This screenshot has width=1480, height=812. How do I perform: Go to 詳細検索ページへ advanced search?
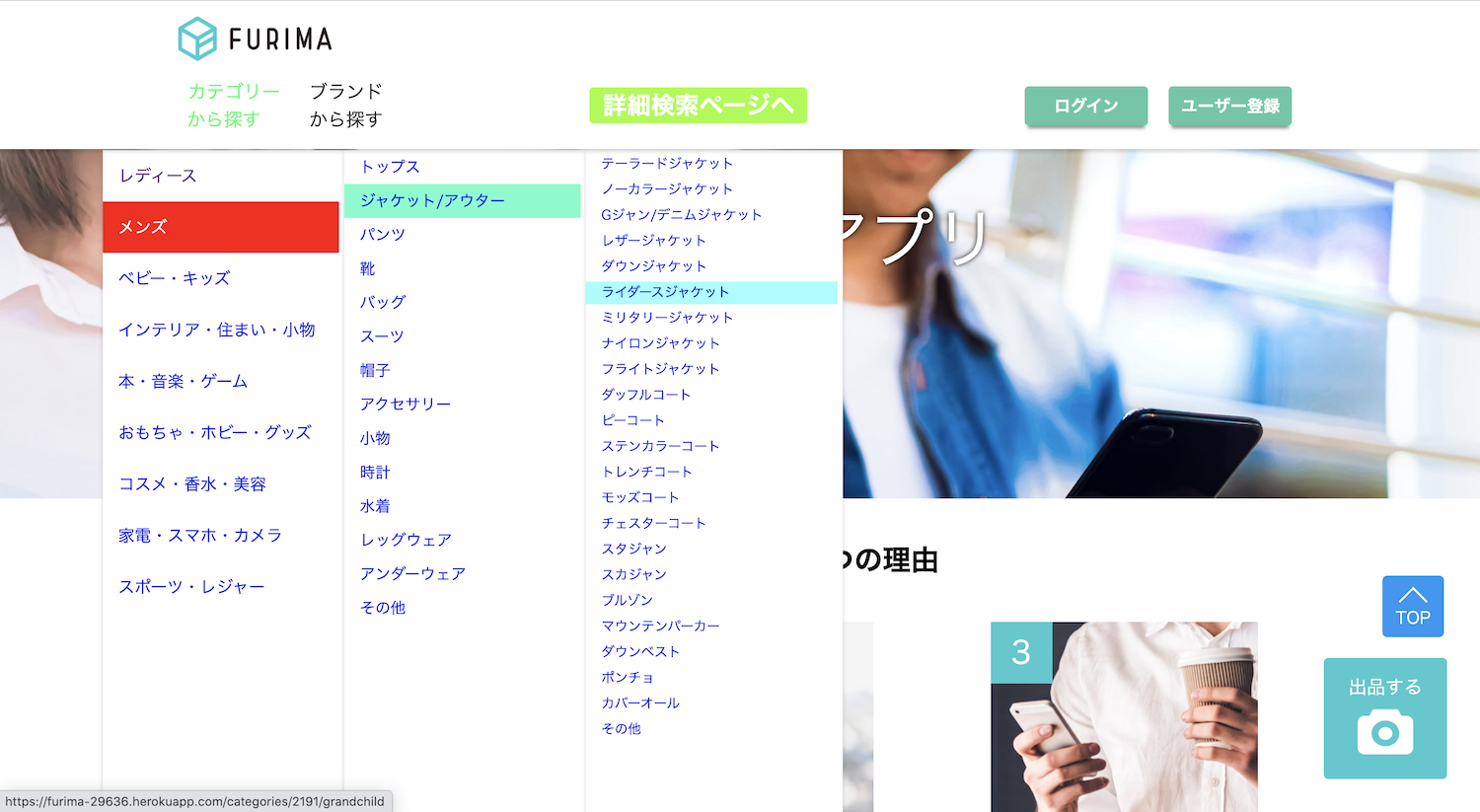(x=698, y=106)
